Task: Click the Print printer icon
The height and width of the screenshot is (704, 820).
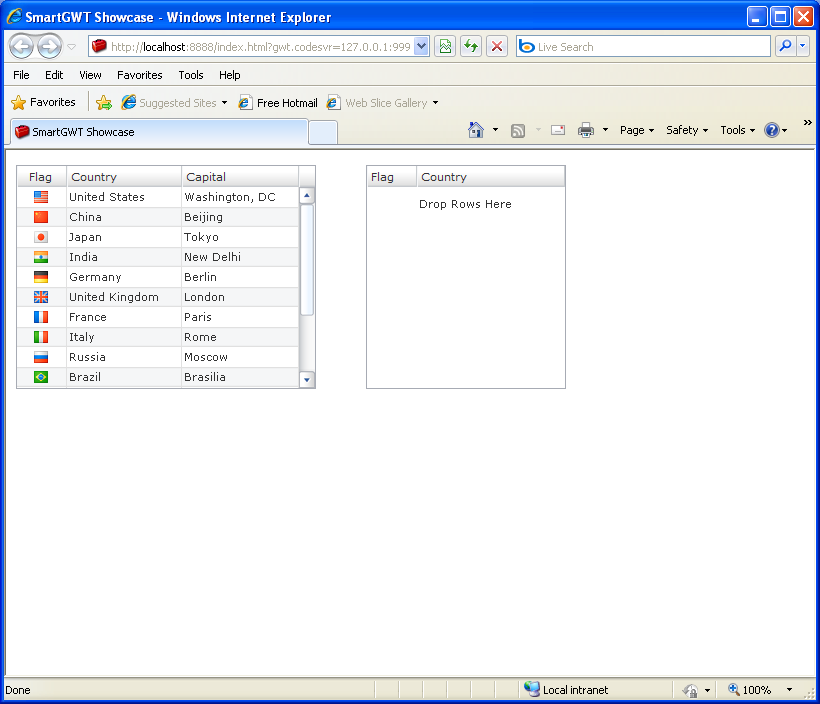Action: [586, 130]
